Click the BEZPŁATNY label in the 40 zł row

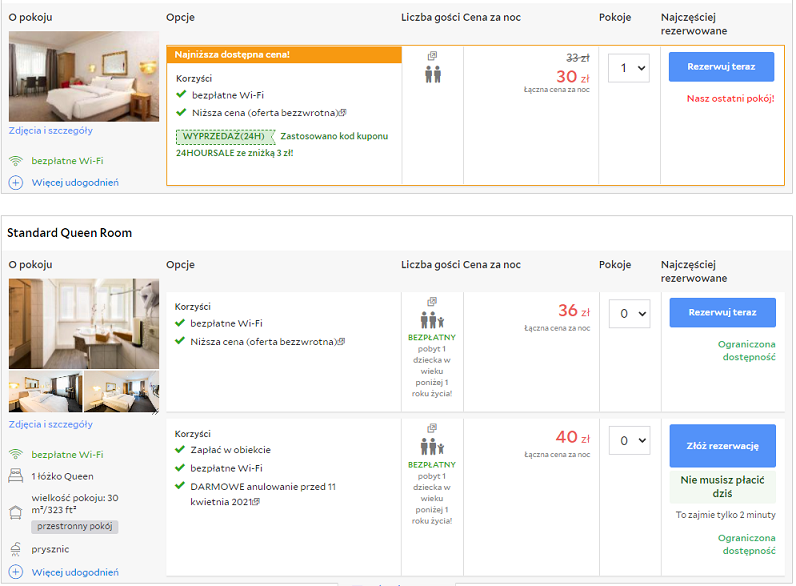click(432, 465)
